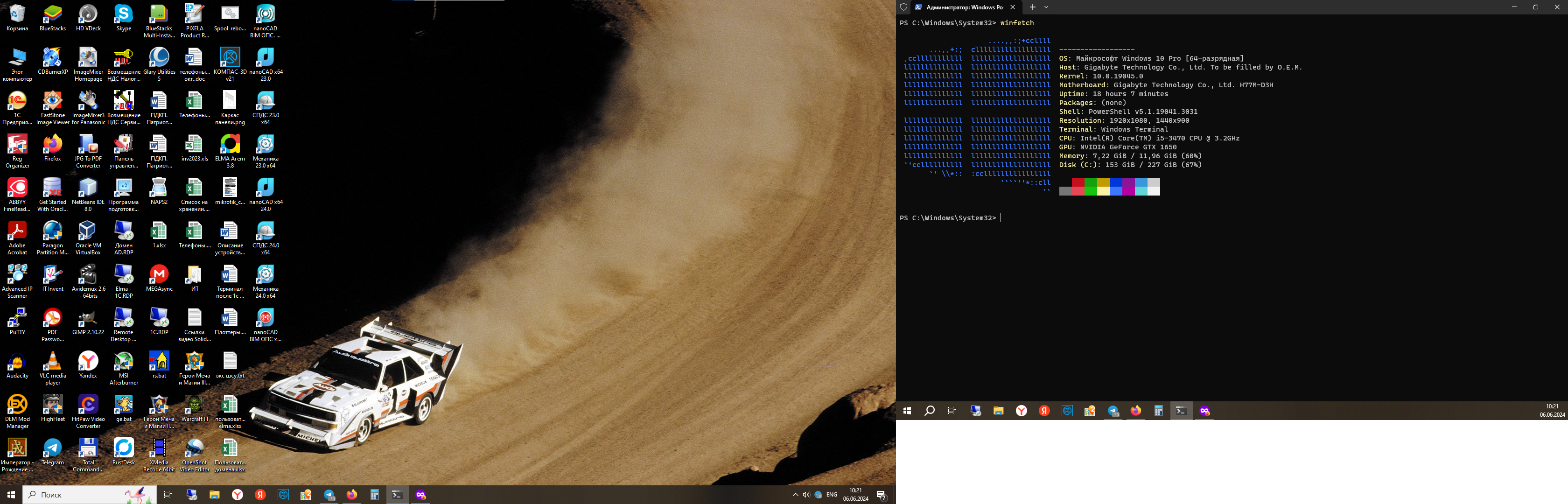The image size is (1568, 504).
Task: Select the 1С Предприятие shortcut
Action: [17, 108]
